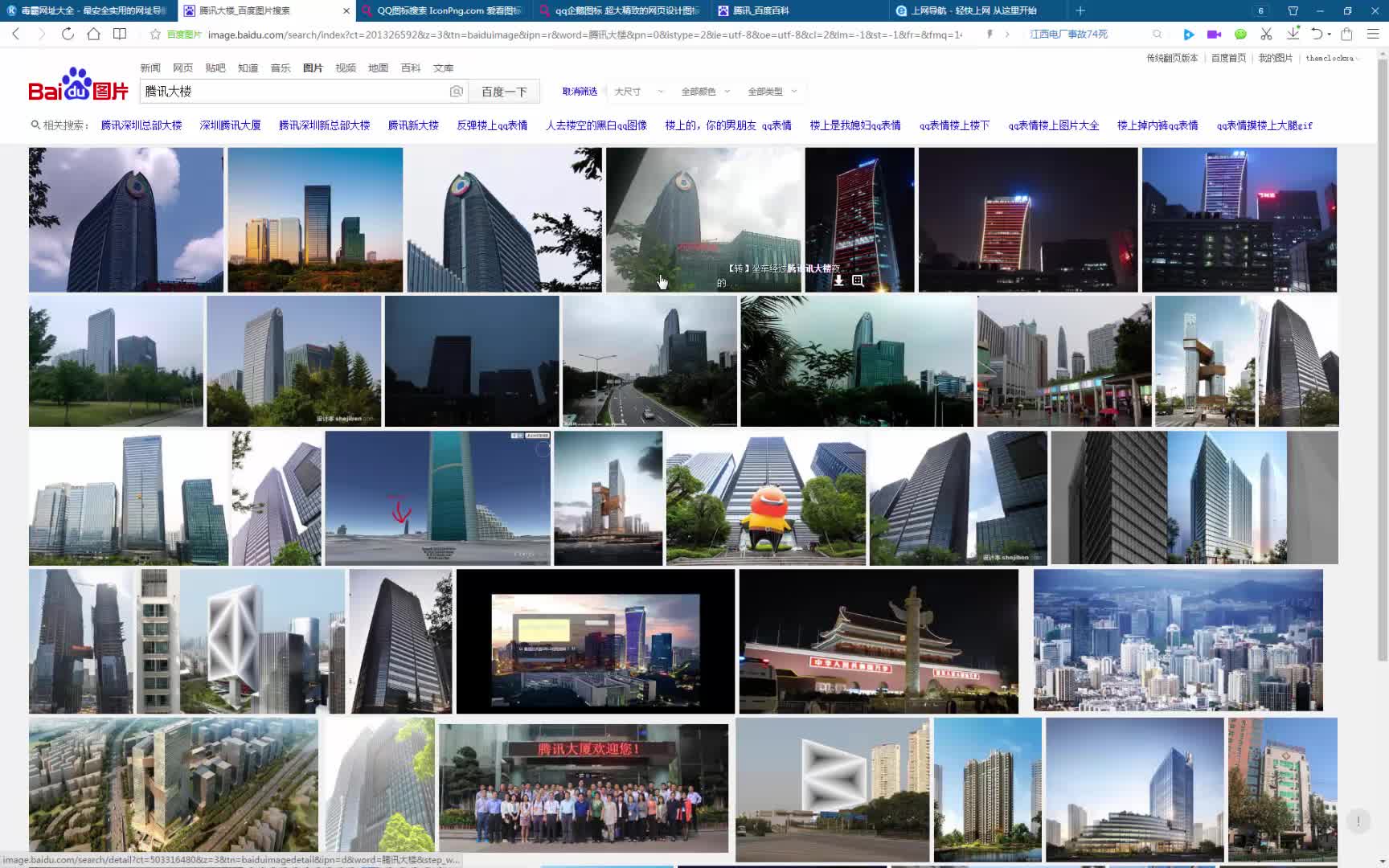Open the scissors screenshot tool in the toolbar
1389x868 pixels.
point(1266,35)
